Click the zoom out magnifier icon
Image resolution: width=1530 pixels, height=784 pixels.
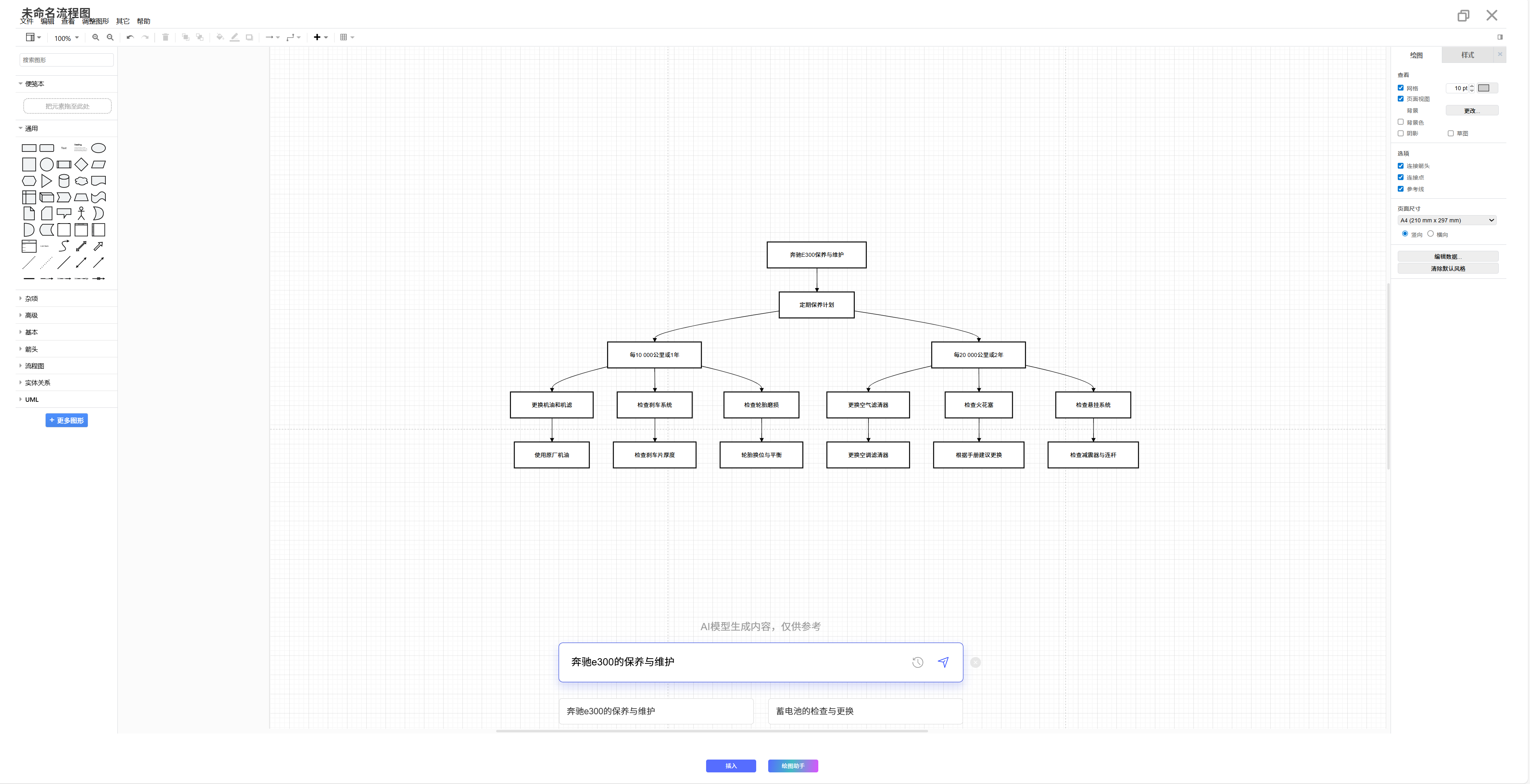(x=110, y=37)
